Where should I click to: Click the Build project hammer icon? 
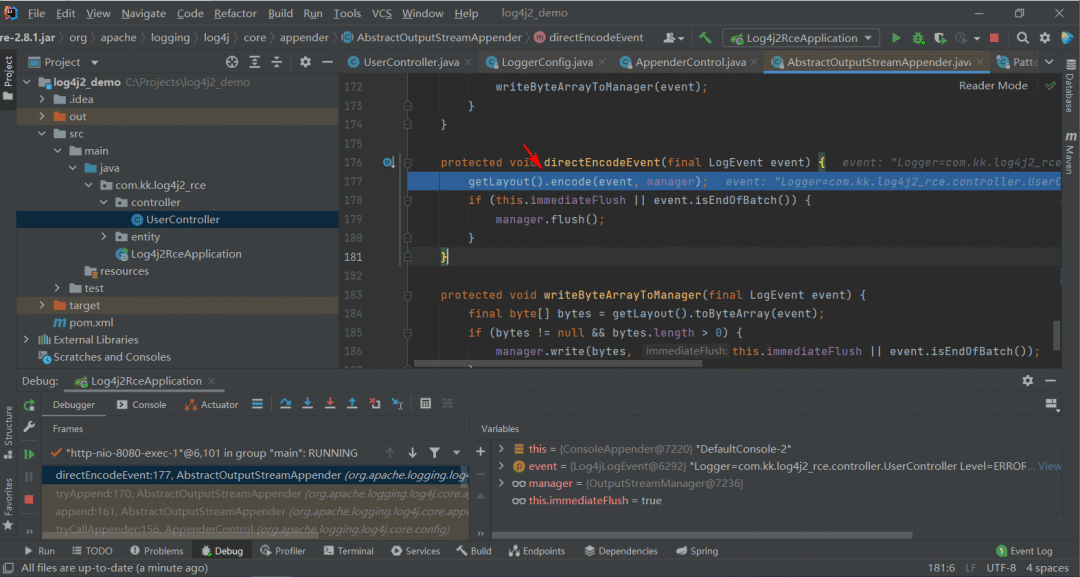click(705, 38)
